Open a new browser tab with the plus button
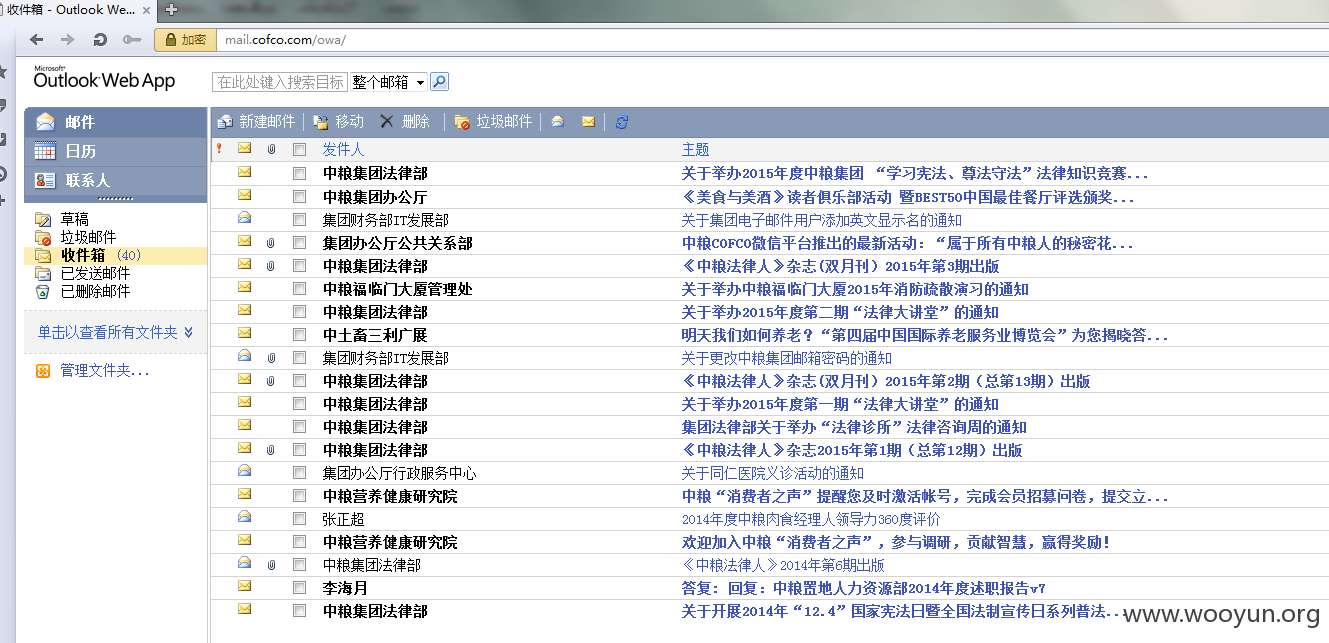The image size is (1329, 643). click(171, 10)
